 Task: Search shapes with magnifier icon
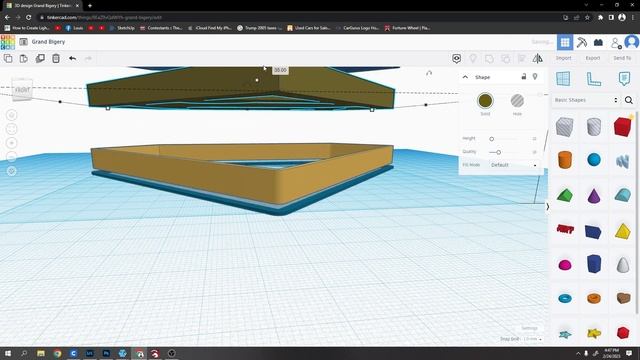629,100
